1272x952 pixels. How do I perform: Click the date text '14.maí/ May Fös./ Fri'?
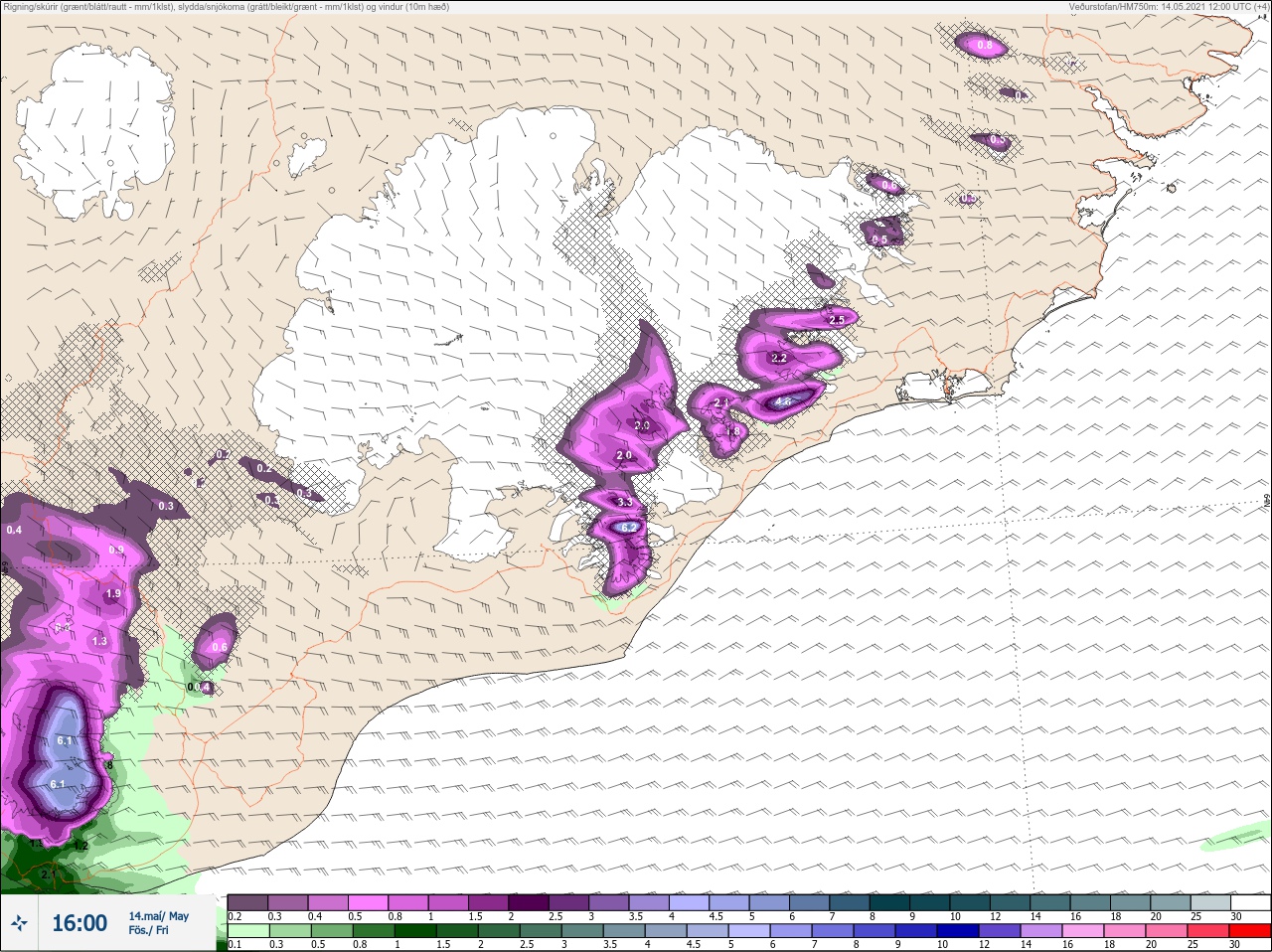(x=159, y=923)
